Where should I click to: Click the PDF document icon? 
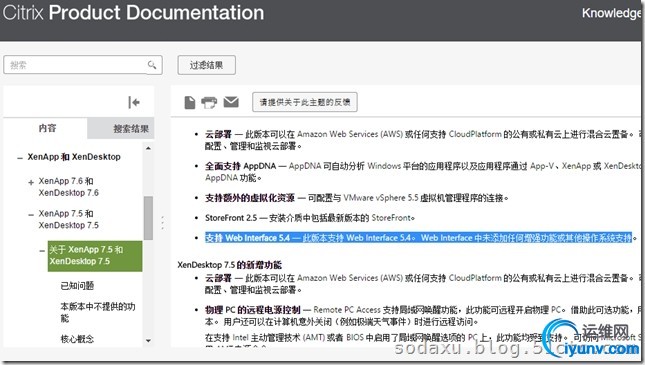tap(190, 102)
